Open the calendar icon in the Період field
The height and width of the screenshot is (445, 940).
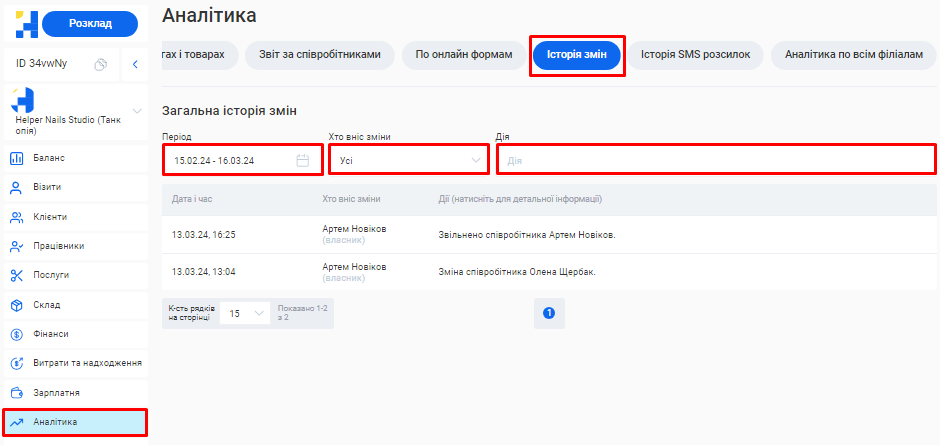tap(302, 160)
